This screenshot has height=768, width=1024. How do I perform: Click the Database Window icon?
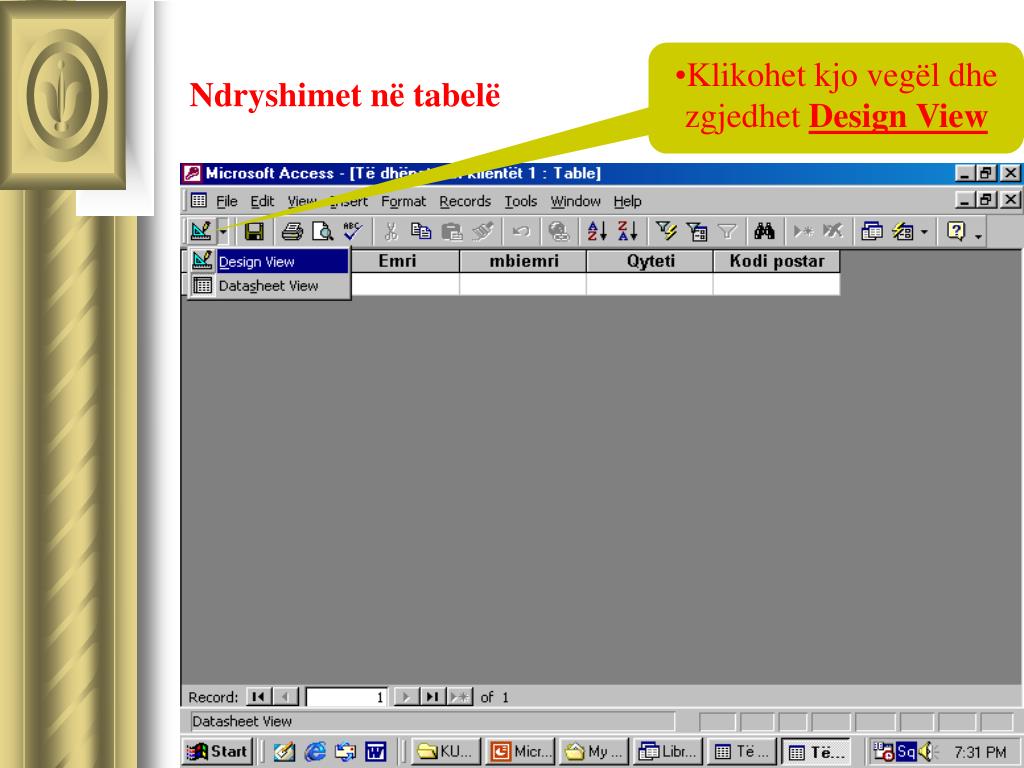coord(872,231)
